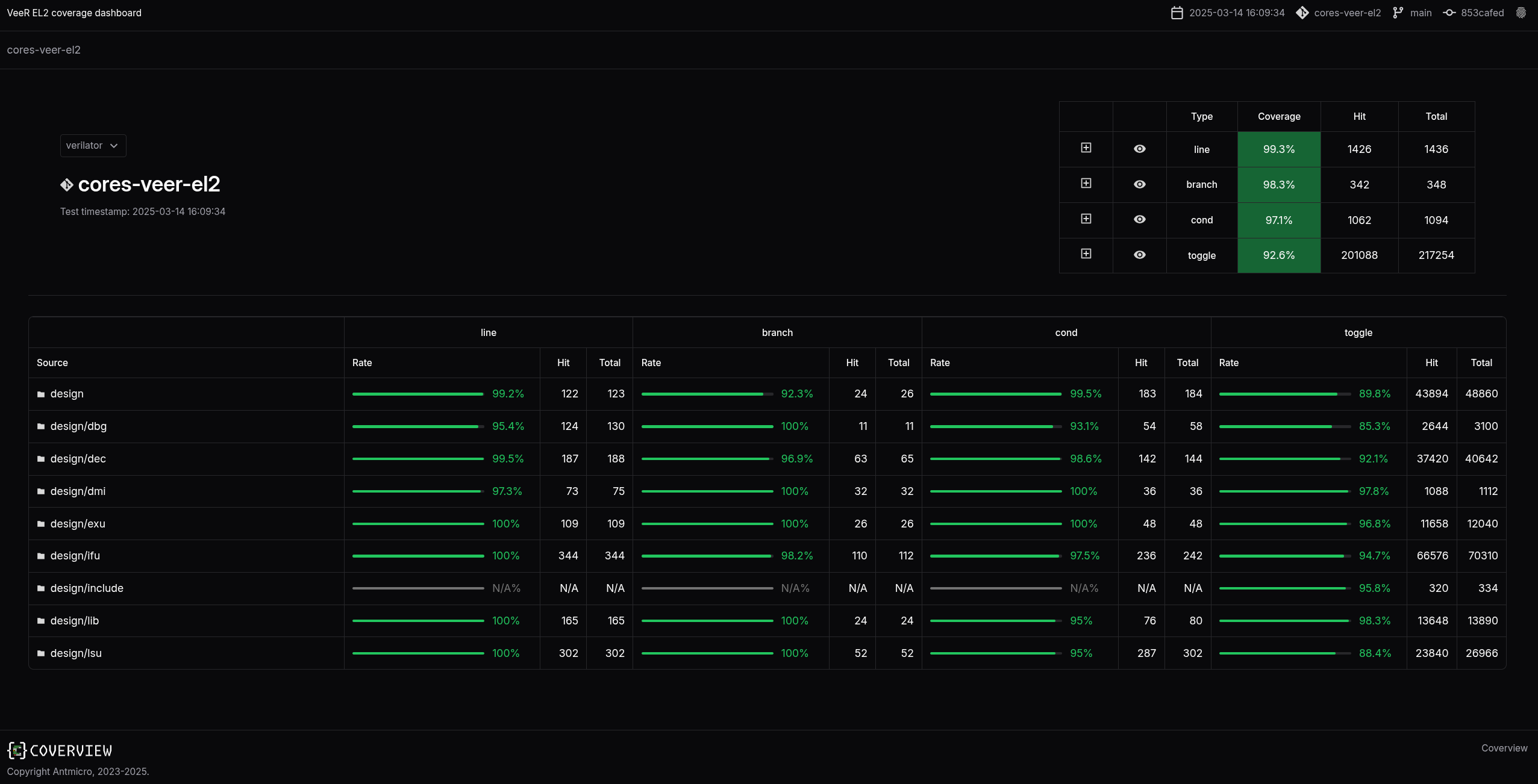Viewport: 1538px width, 784px height.
Task: Open the design/dmi directory
Action: pyautogui.click(x=78, y=491)
